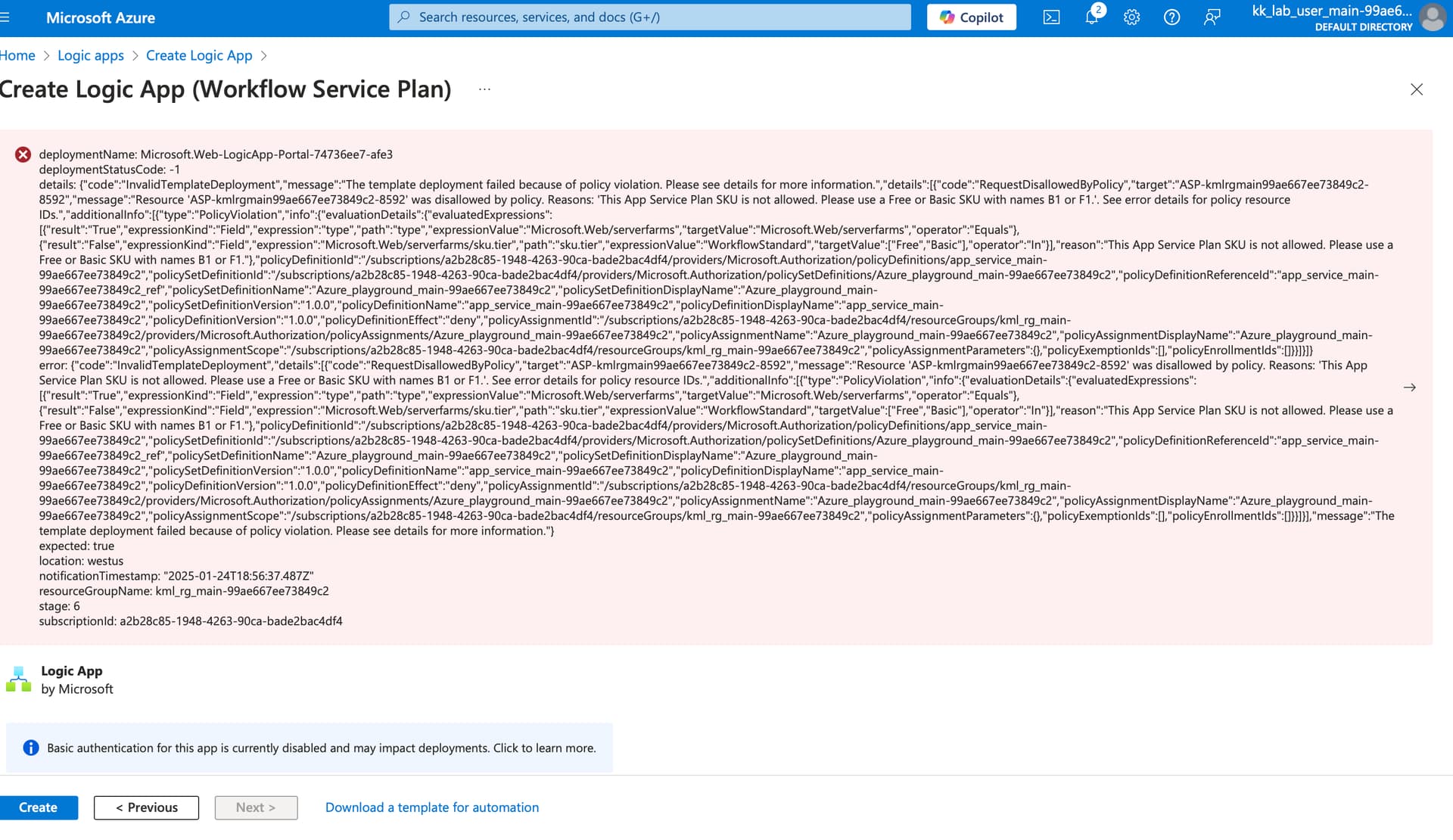Go to Logic apps breadcrumb
The height and width of the screenshot is (840, 1453).
[90, 55]
